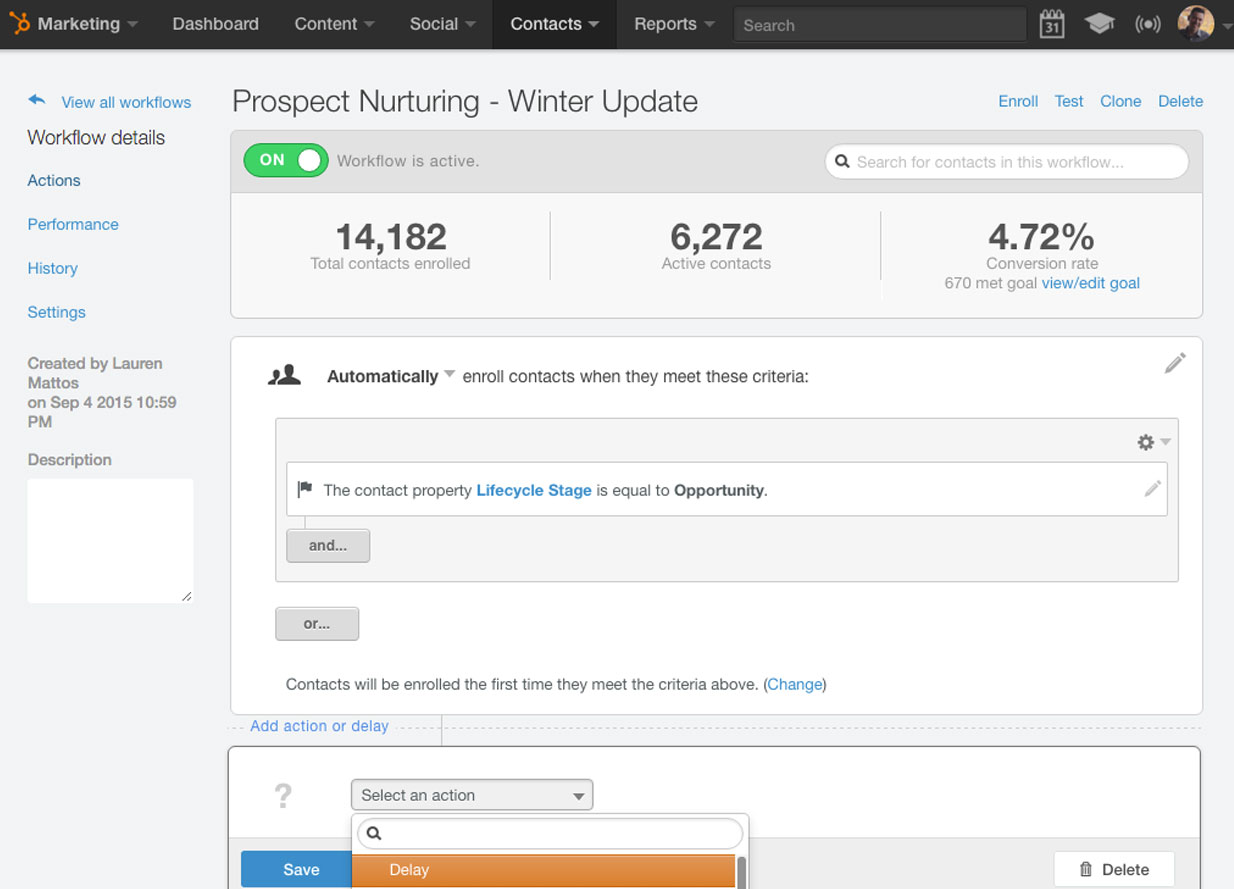The image size is (1234, 889).
Task: Click Add action or delay
Action: 319,726
